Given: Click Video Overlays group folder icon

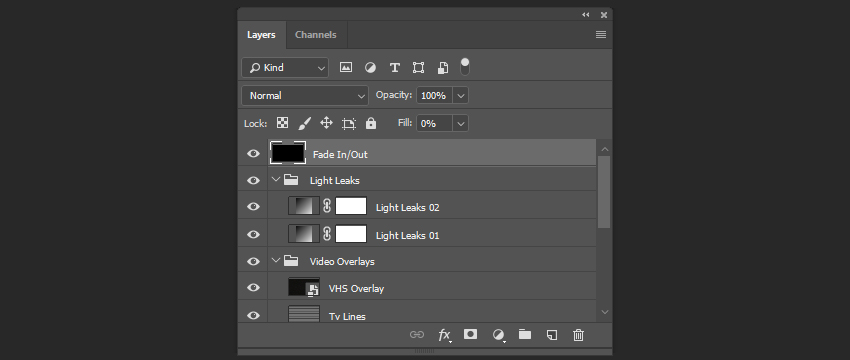Looking at the screenshot, I should [x=291, y=261].
